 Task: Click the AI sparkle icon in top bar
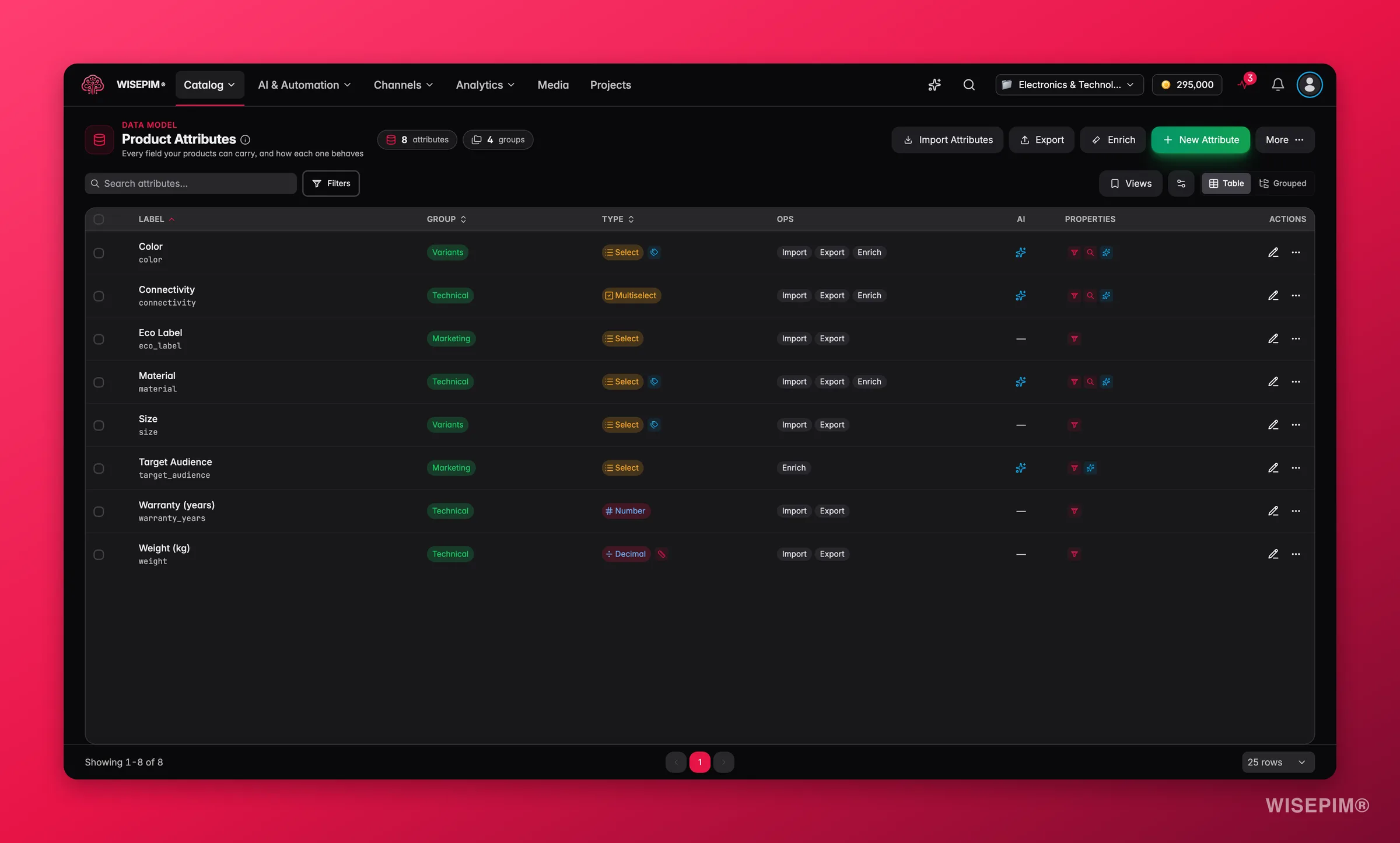coord(935,85)
